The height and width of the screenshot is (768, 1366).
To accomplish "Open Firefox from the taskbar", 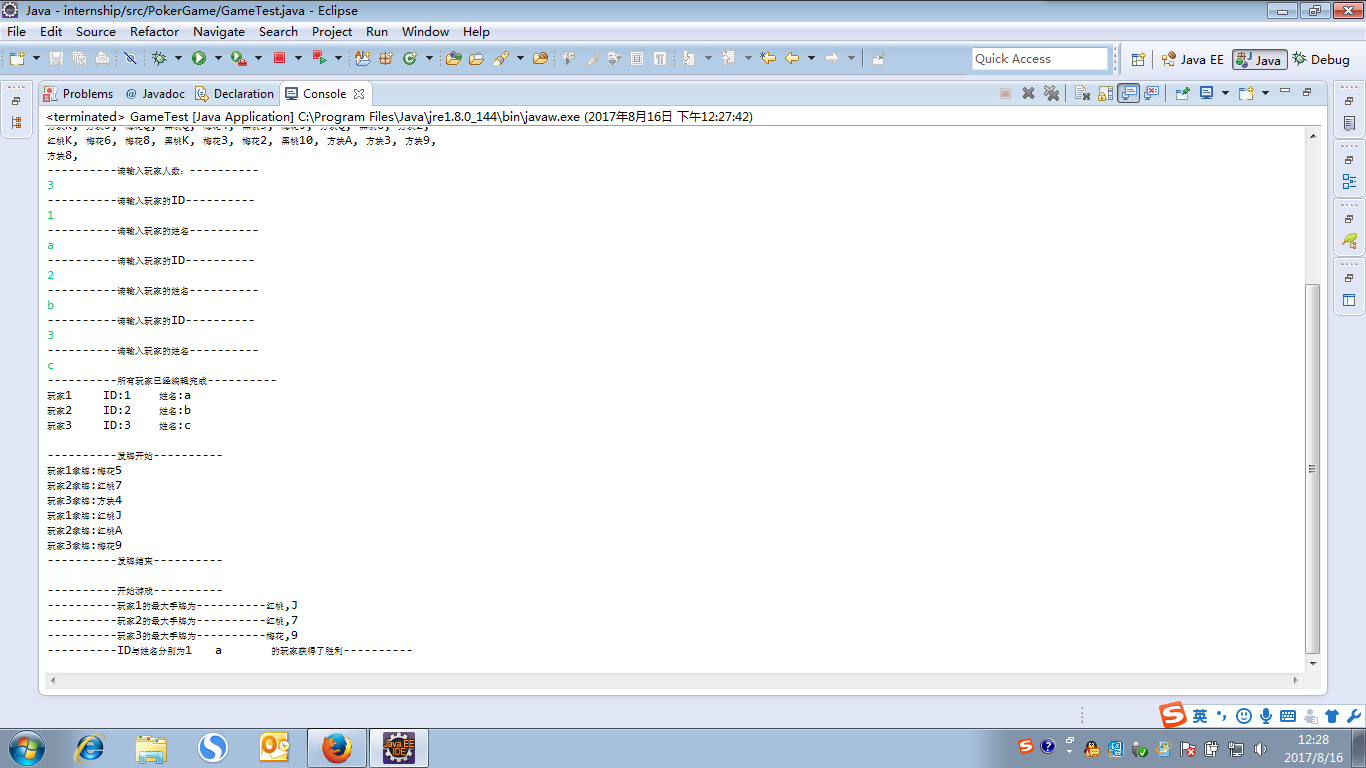I will [x=337, y=748].
